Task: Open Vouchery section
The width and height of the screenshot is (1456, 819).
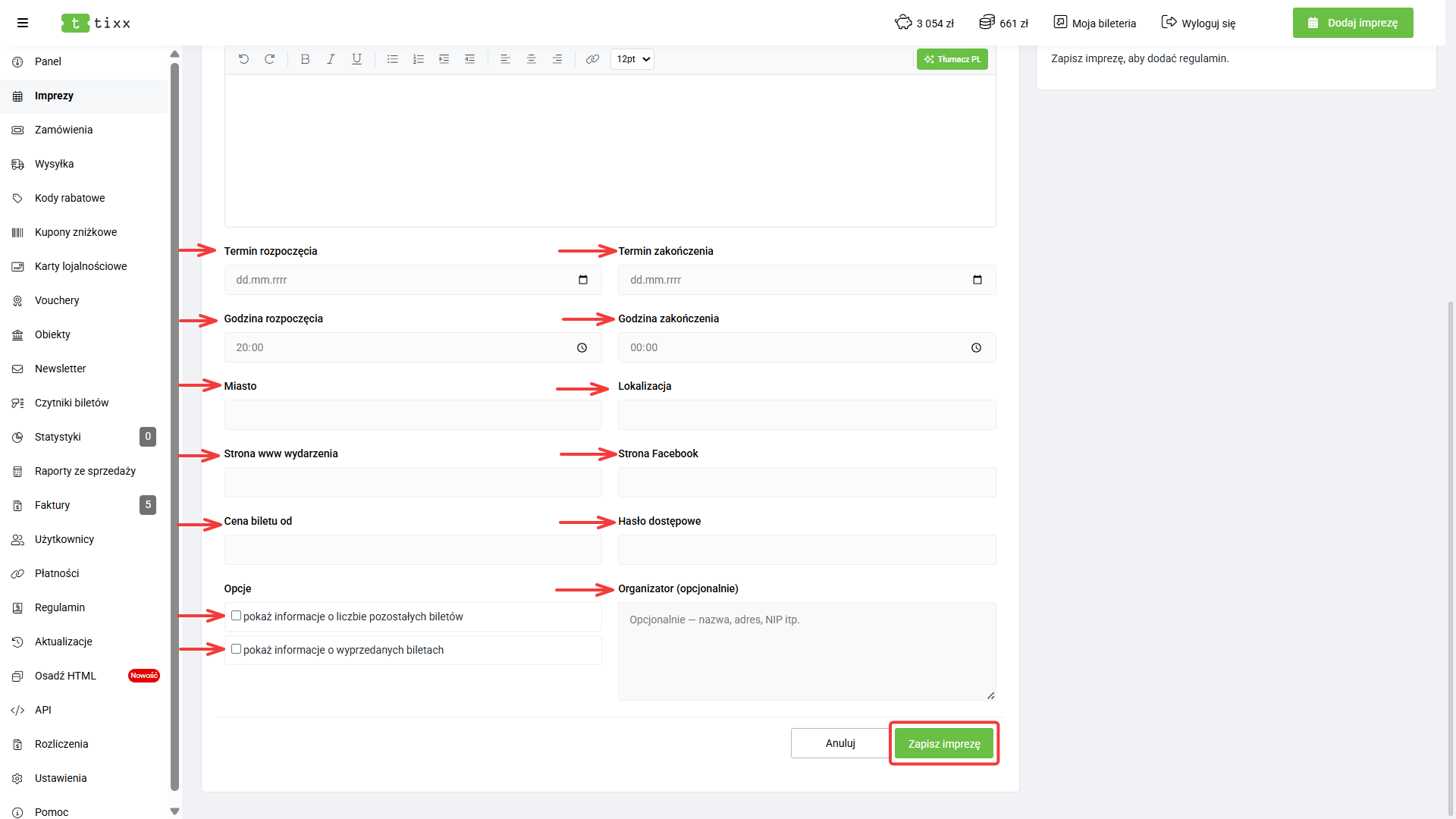Action: click(x=83, y=300)
